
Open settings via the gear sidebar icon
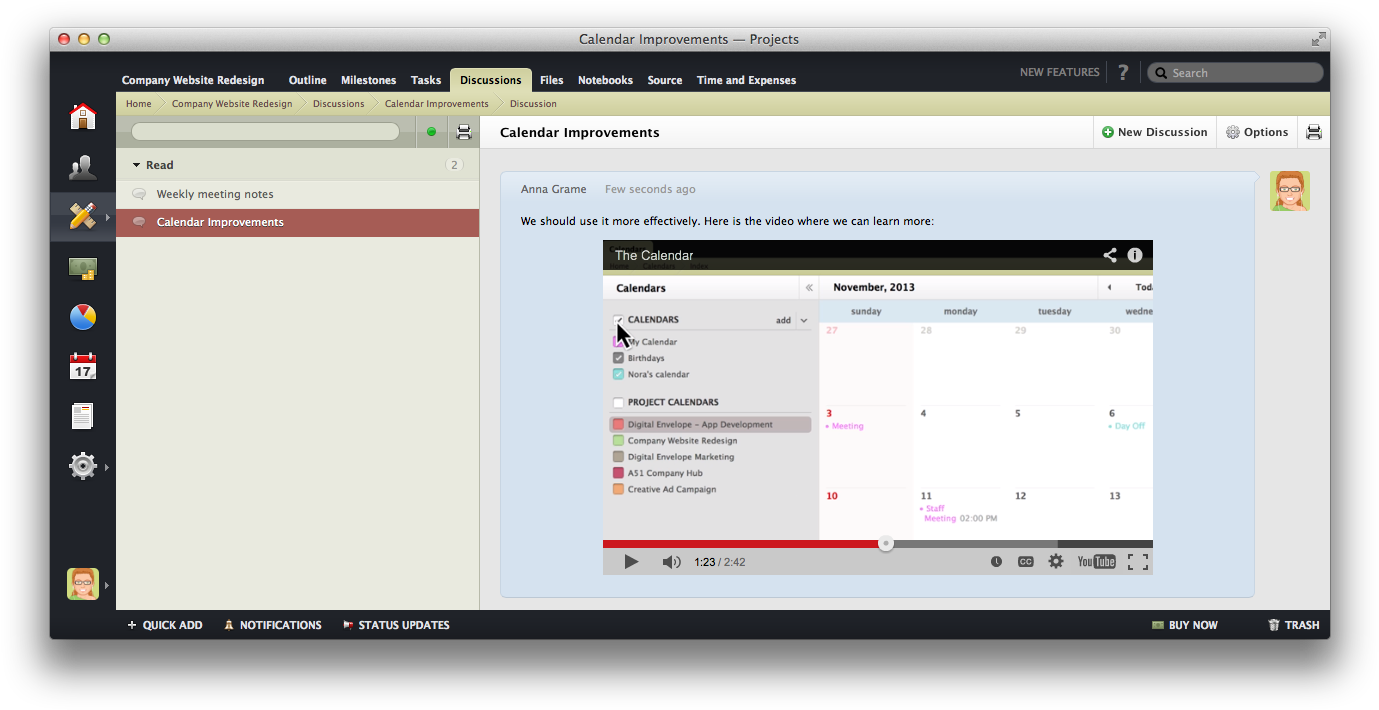[83, 465]
